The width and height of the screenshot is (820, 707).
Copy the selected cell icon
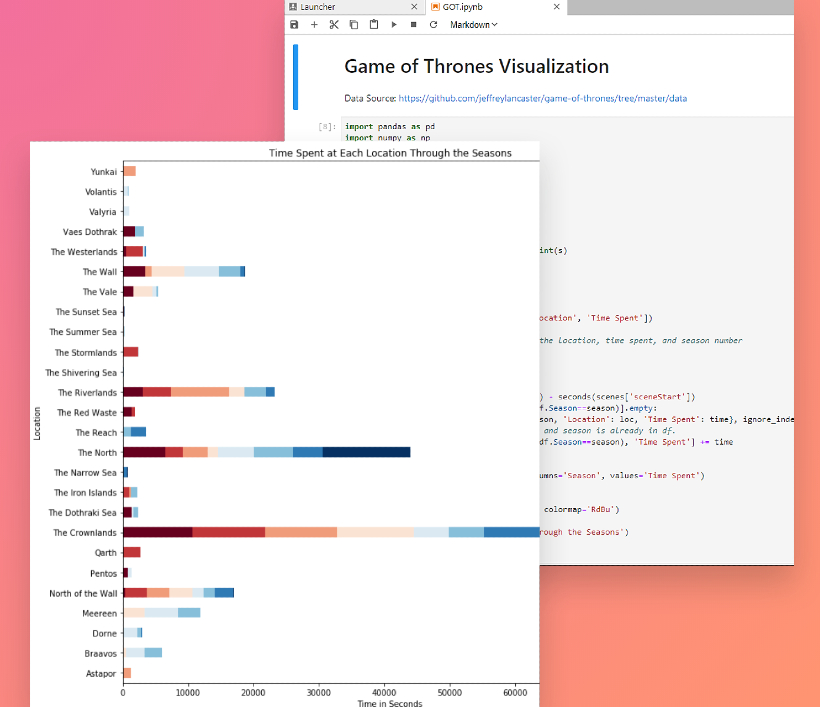point(354,25)
